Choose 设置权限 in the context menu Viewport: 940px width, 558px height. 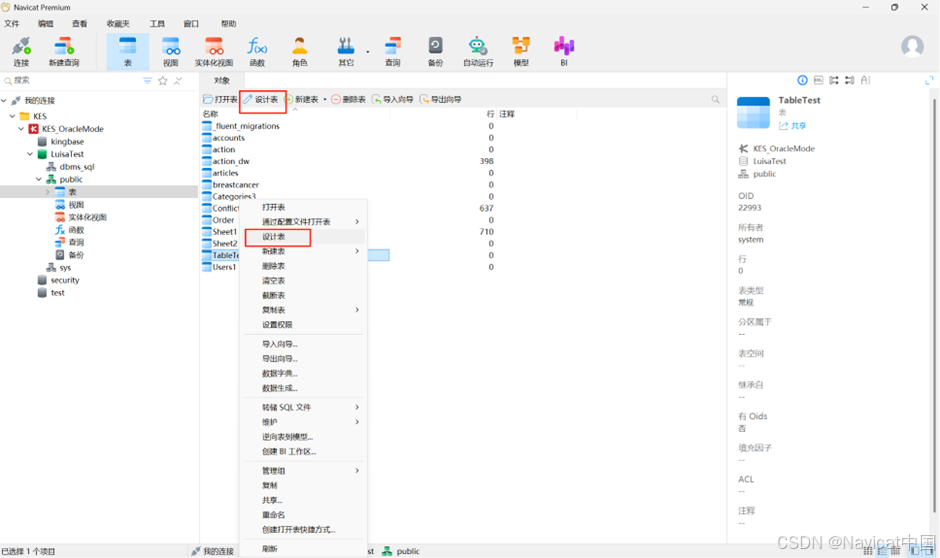303,325
